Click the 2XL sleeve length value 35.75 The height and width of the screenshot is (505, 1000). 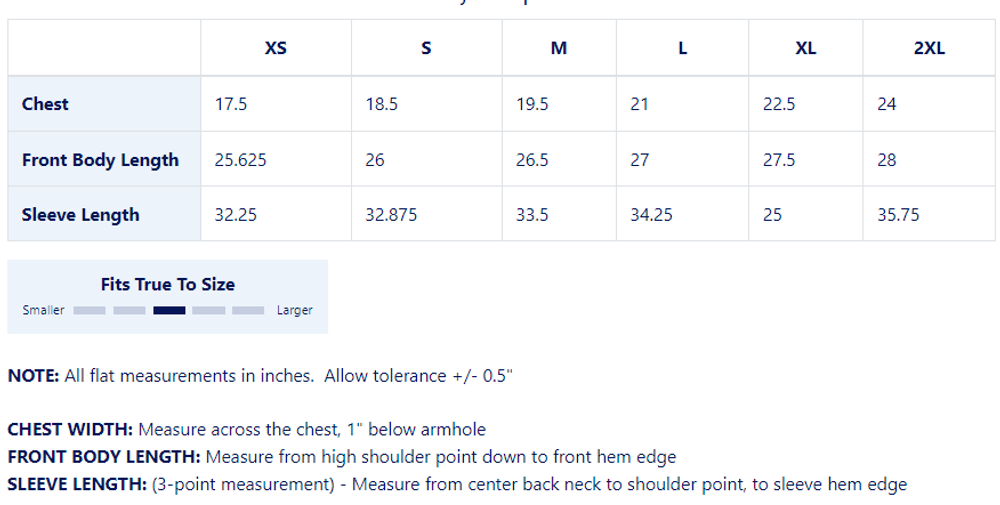click(898, 215)
